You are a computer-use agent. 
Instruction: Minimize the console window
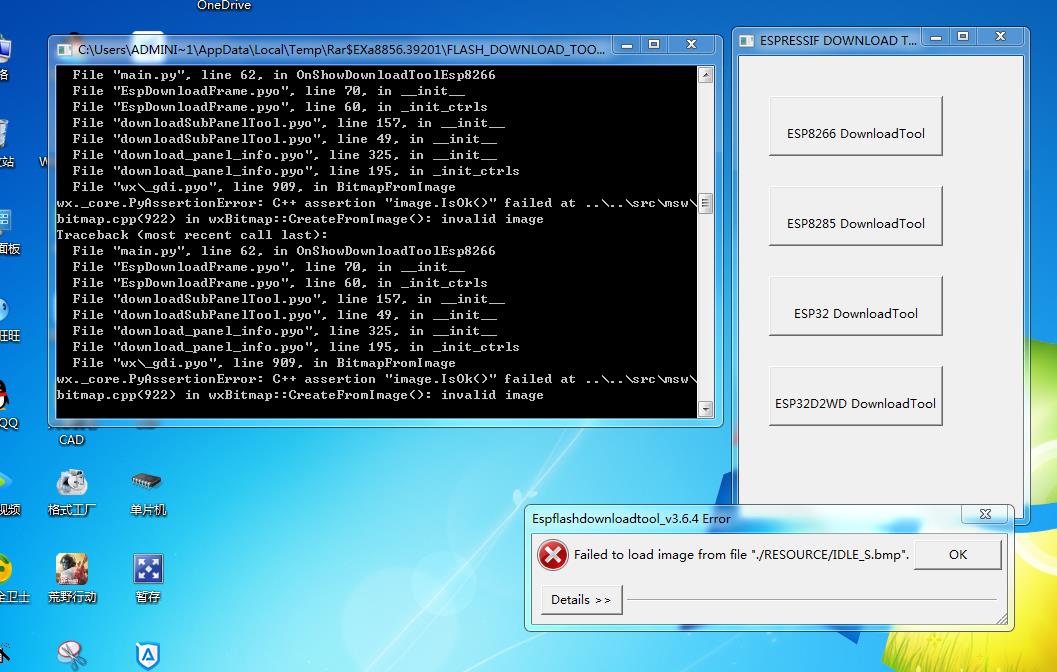point(628,44)
